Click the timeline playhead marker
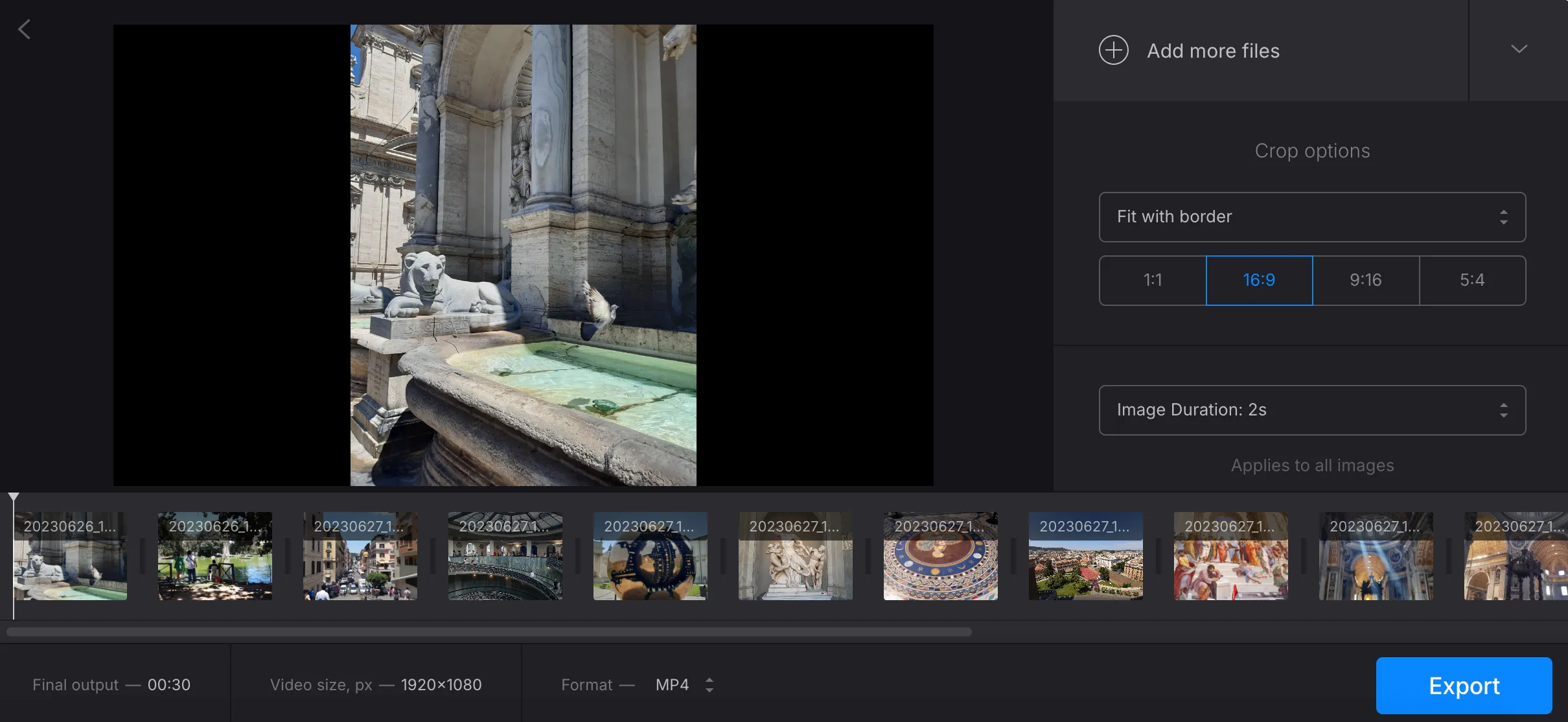 tap(14, 498)
